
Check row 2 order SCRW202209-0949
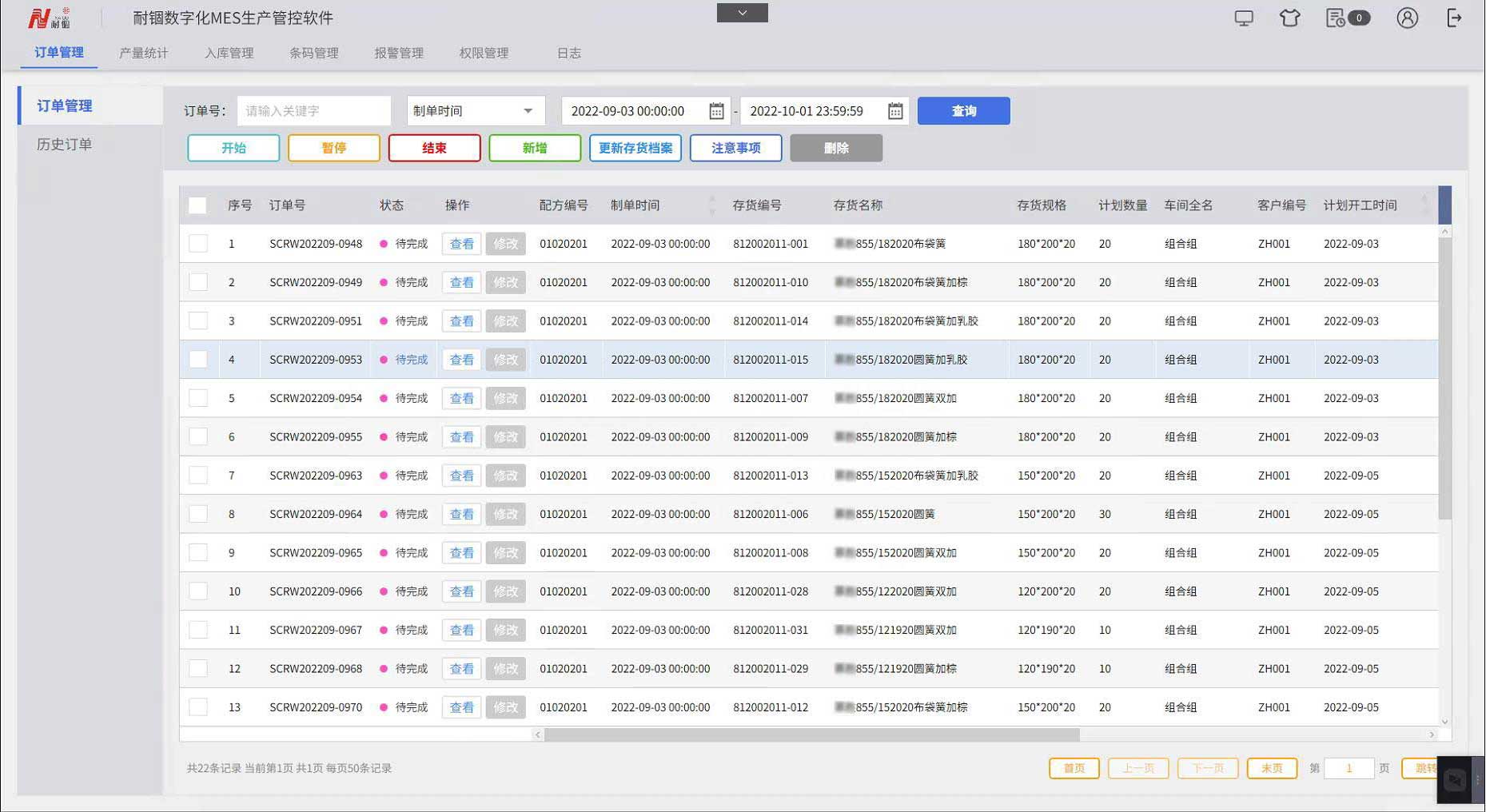click(x=197, y=282)
